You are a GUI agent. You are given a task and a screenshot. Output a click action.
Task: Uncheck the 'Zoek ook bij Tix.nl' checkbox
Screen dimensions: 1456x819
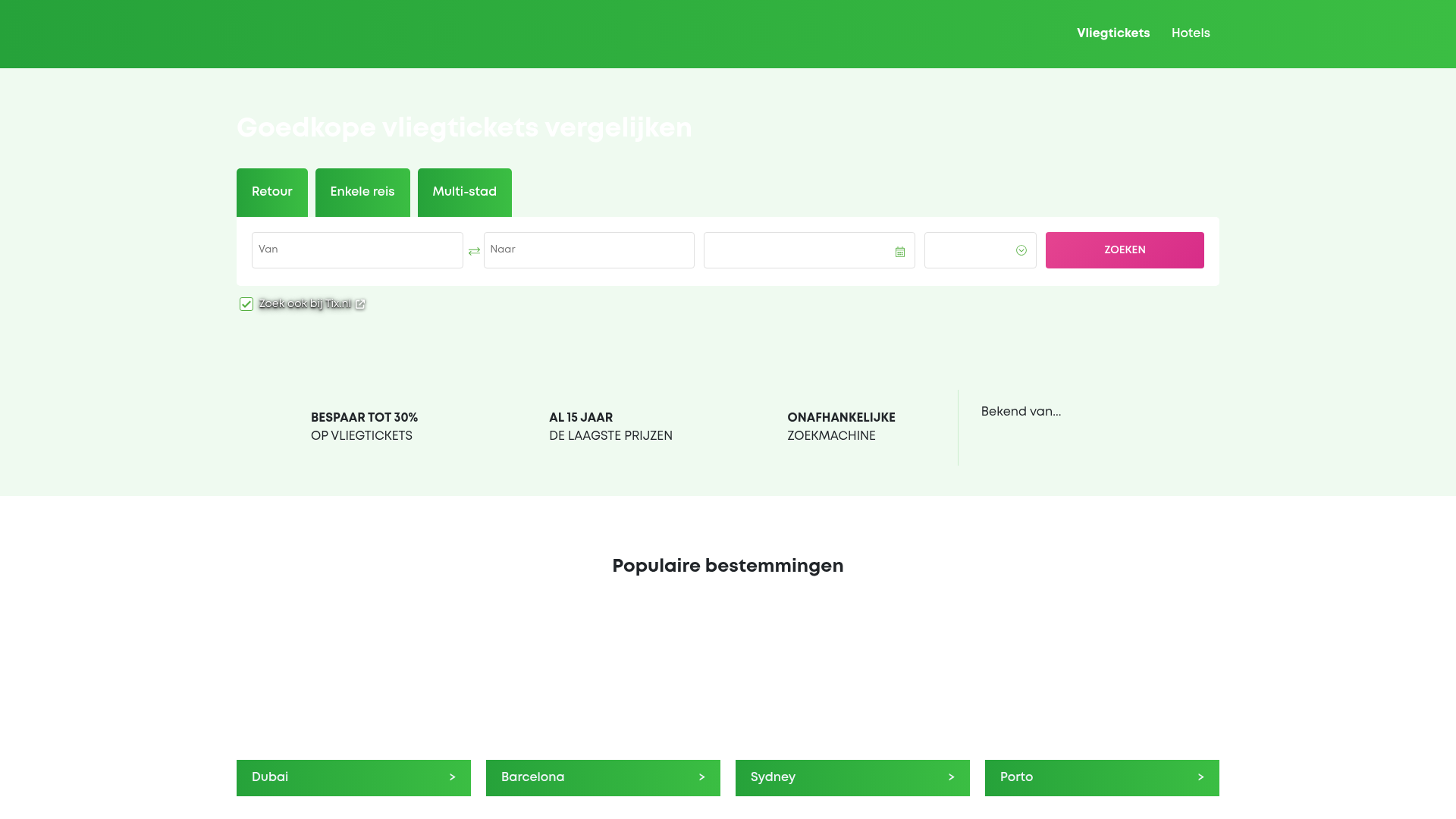(246, 304)
